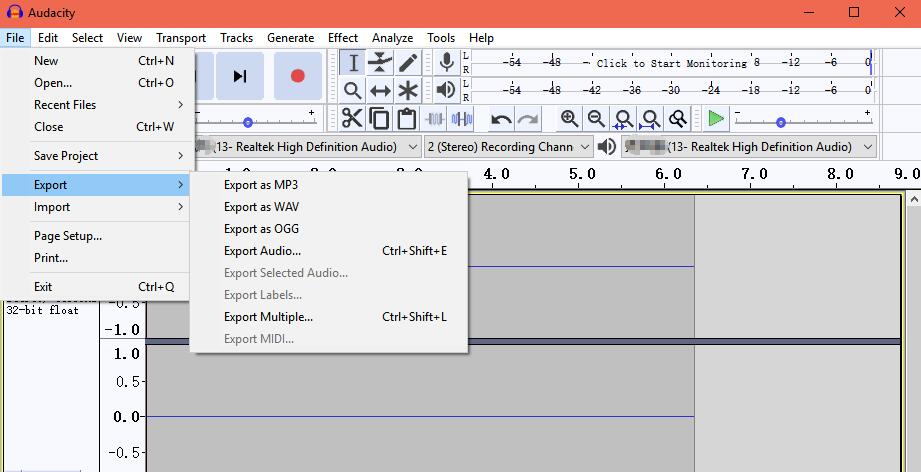Select the Time Shift tool
The width and height of the screenshot is (921, 472).
point(380,90)
